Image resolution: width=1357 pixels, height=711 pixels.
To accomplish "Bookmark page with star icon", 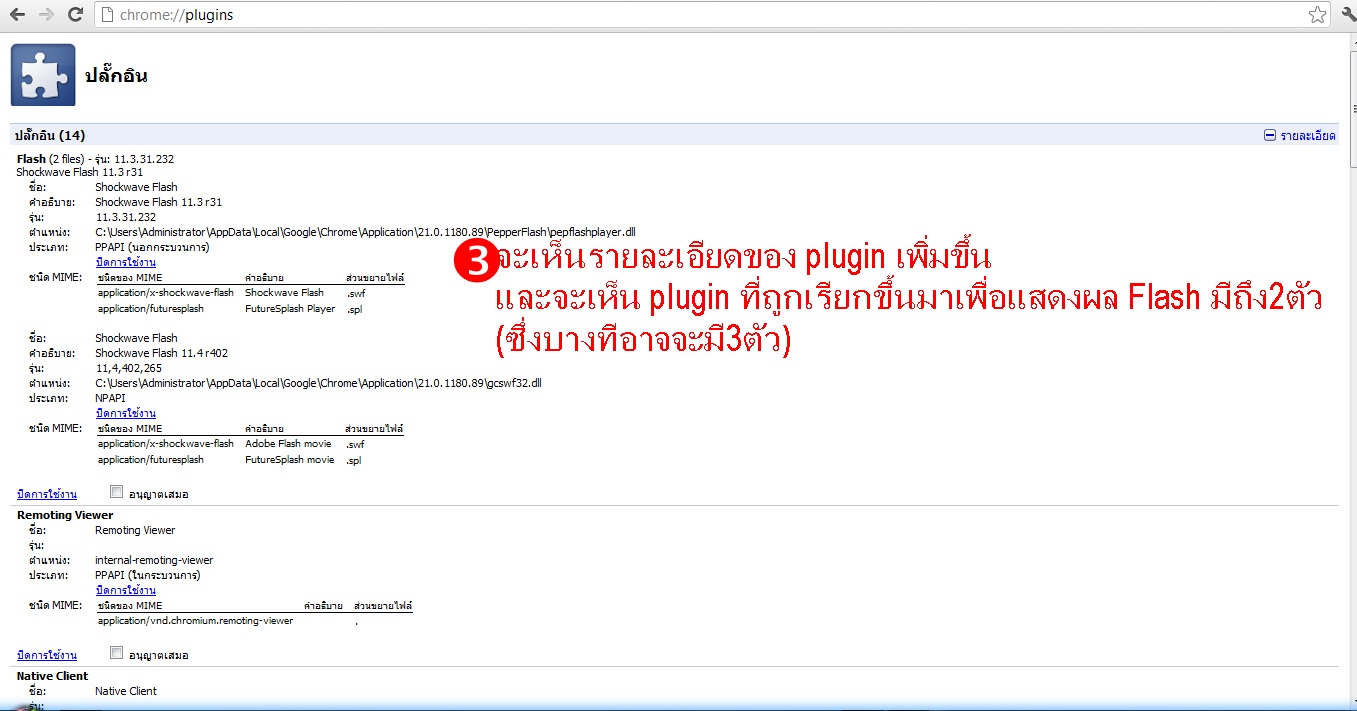I will pyautogui.click(x=1318, y=15).
